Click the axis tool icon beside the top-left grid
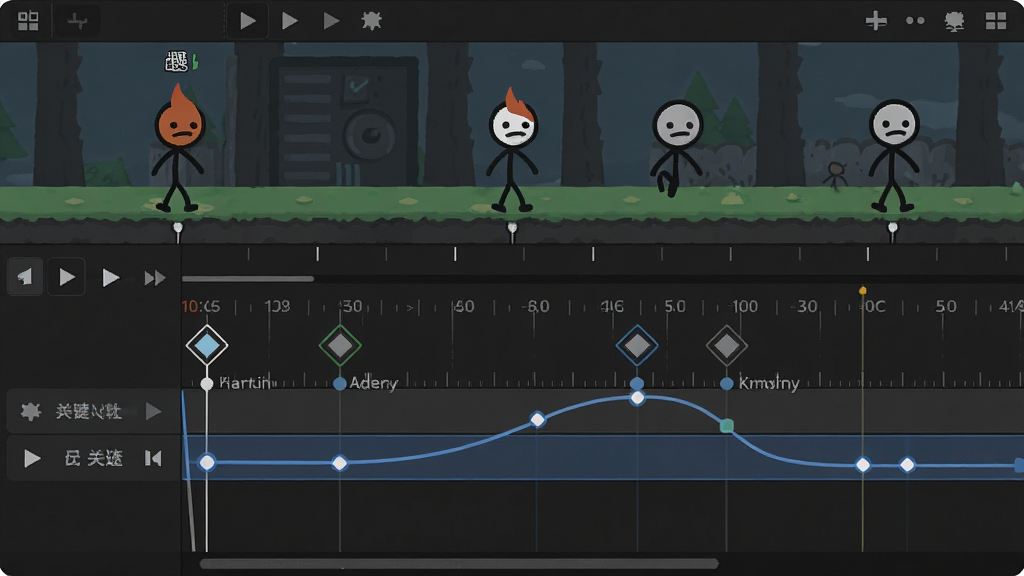Screen dimensions: 1024x576 coord(78,22)
